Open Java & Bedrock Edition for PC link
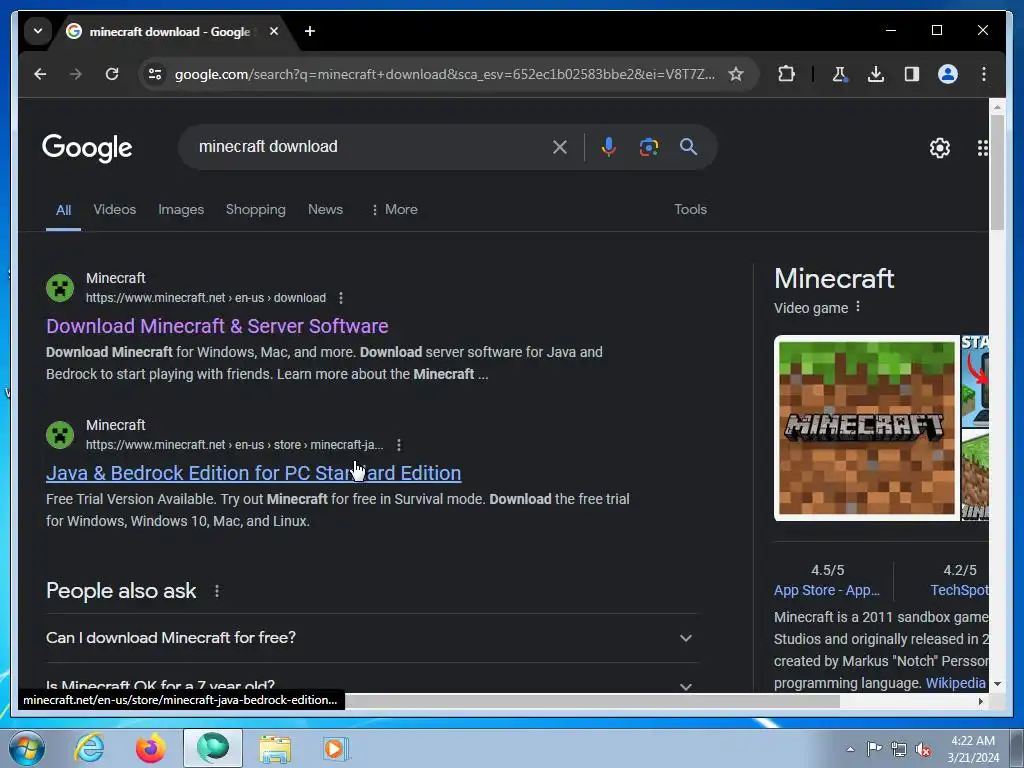Image resolution: width=1024 pixels, height=768 pixels. [x=253, y=473]
